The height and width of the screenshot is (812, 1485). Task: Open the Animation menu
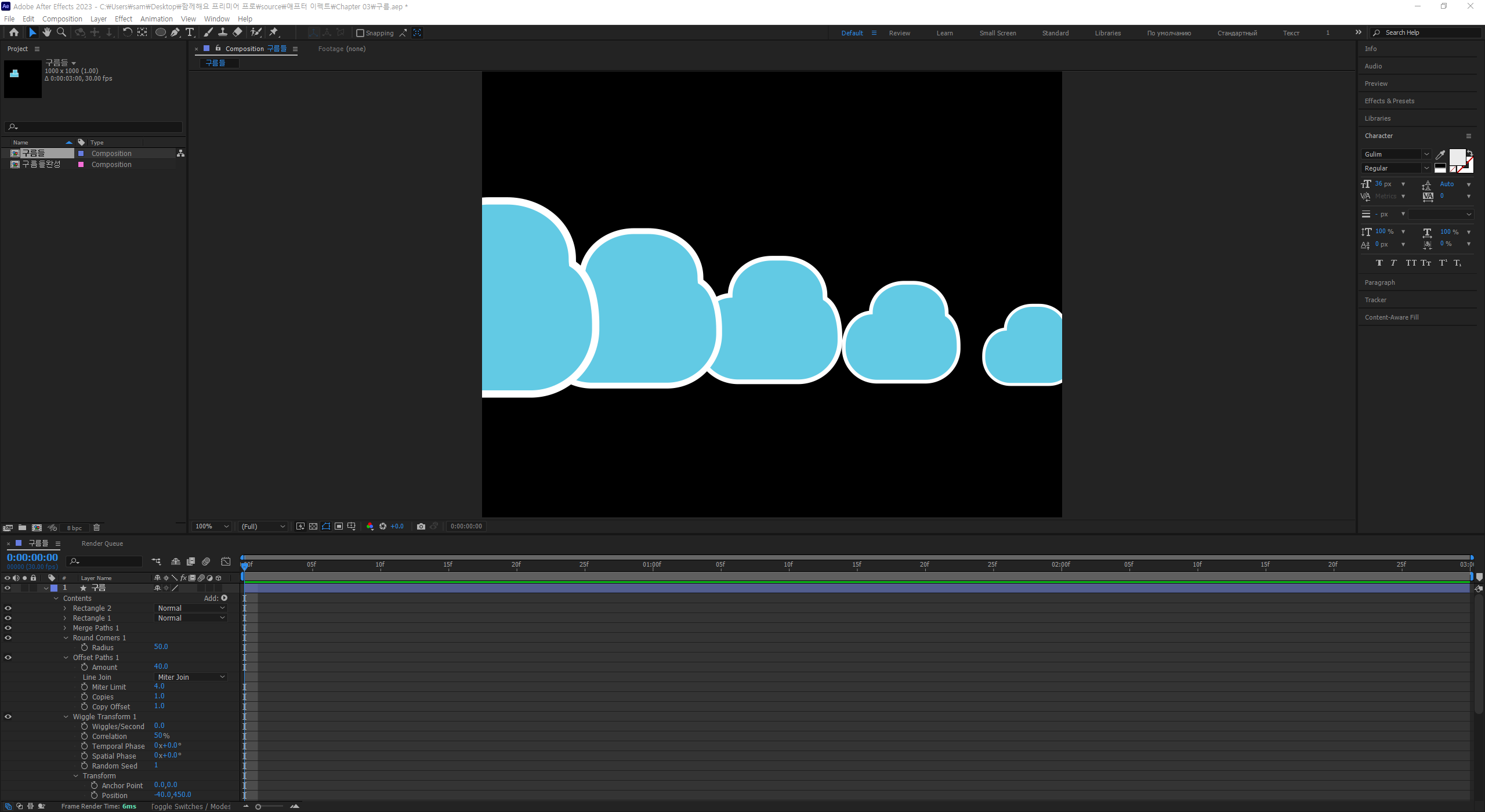(156, 19)
